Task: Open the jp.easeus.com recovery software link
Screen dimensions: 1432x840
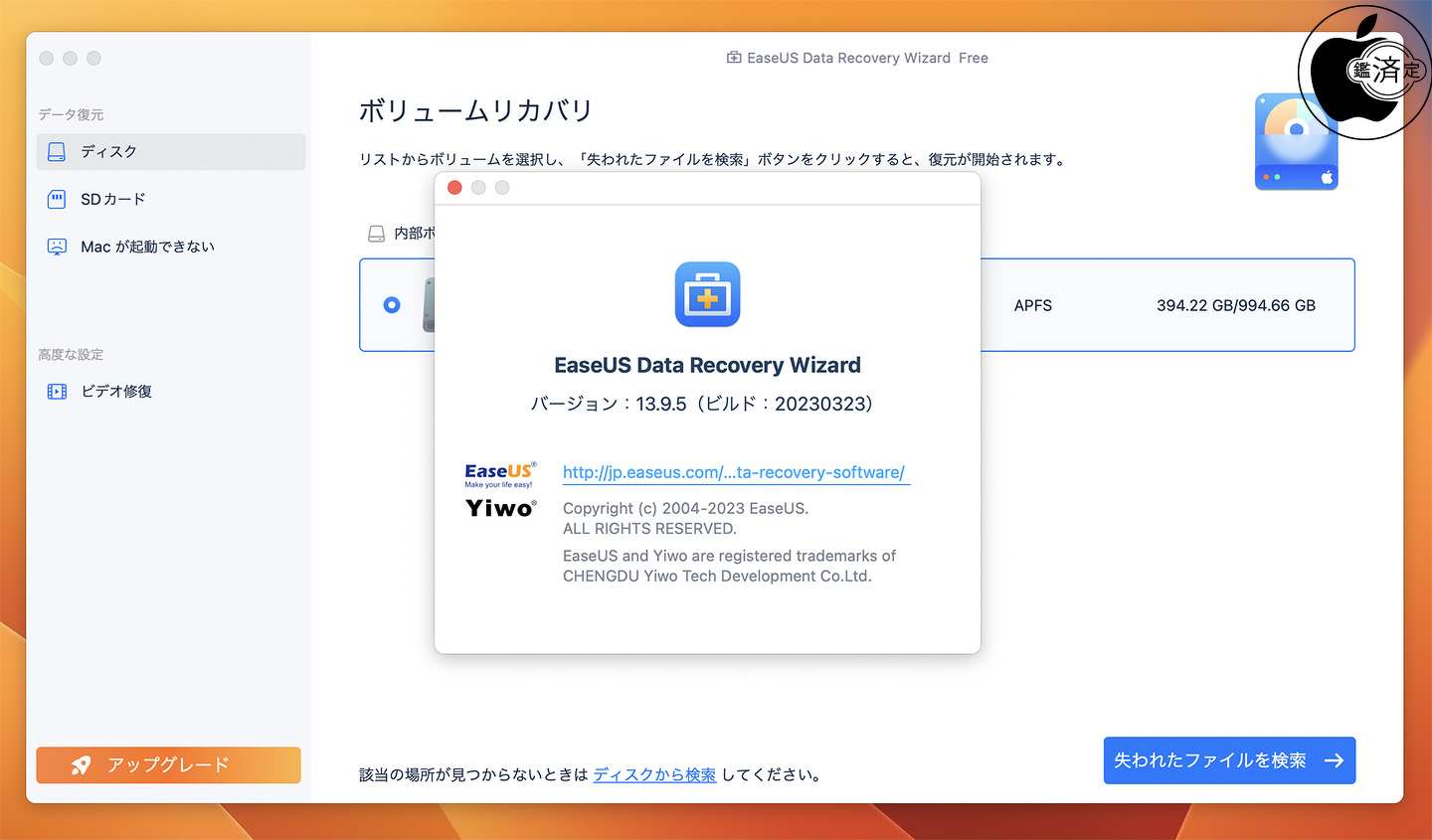Action: pos(734,472)
